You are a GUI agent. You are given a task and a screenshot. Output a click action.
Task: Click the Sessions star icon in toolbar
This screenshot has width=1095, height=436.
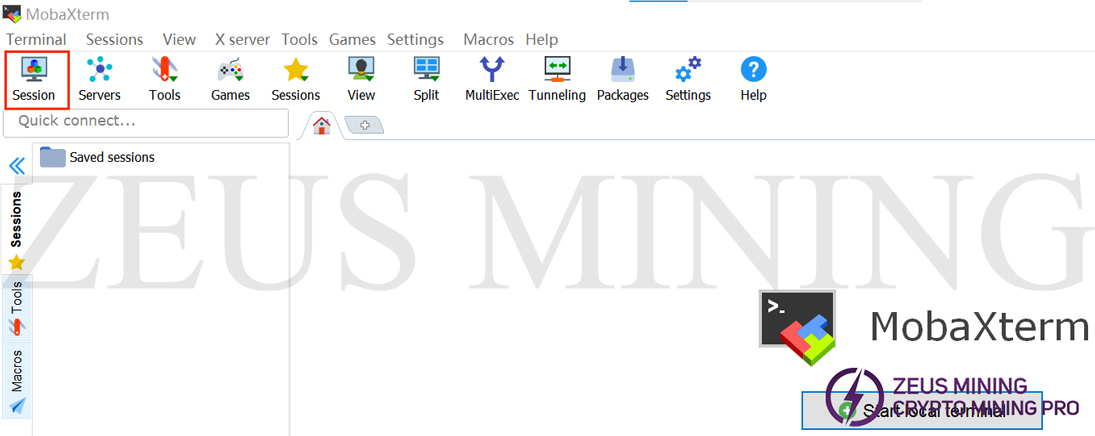(295, 79)
